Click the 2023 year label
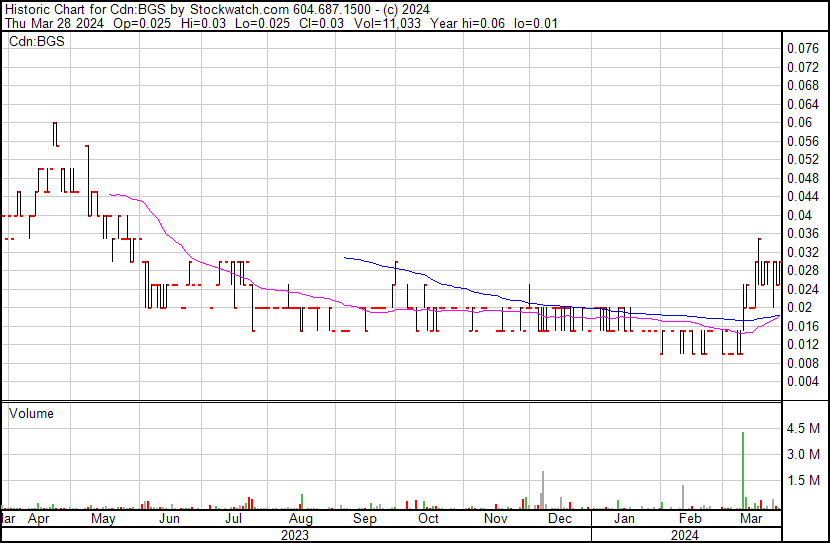The height and width of the screenshot is (543, 830). pyautogui.click(x=294, y=535)
